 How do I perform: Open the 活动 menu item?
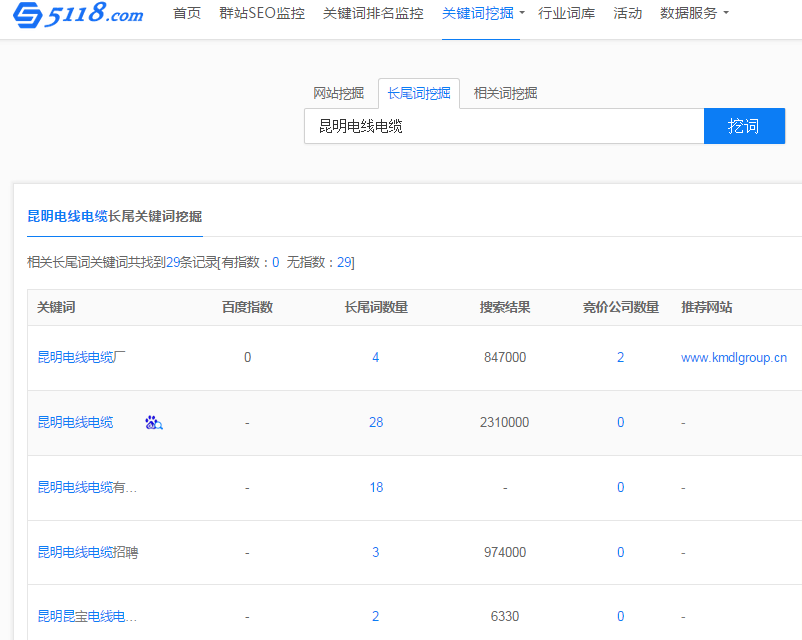point(628,14)
